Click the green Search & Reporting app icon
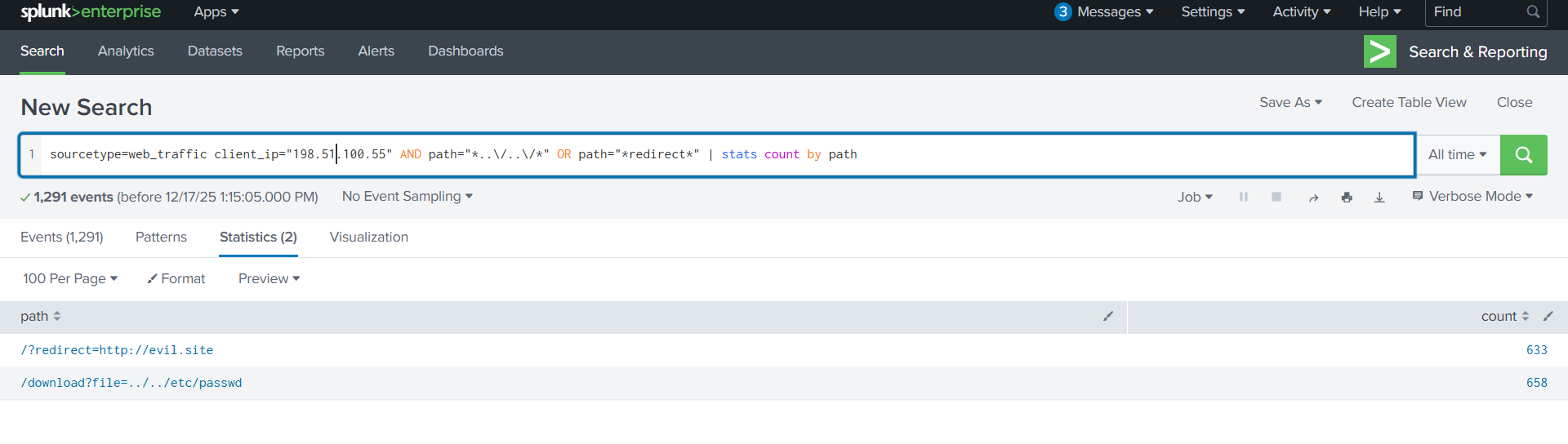 pos(1379,51)
